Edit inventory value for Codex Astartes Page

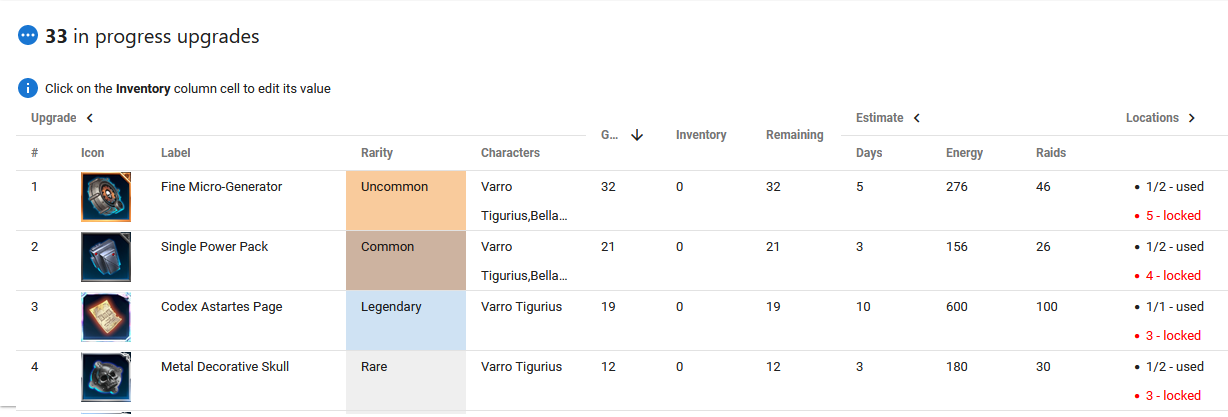coord(680,307)
